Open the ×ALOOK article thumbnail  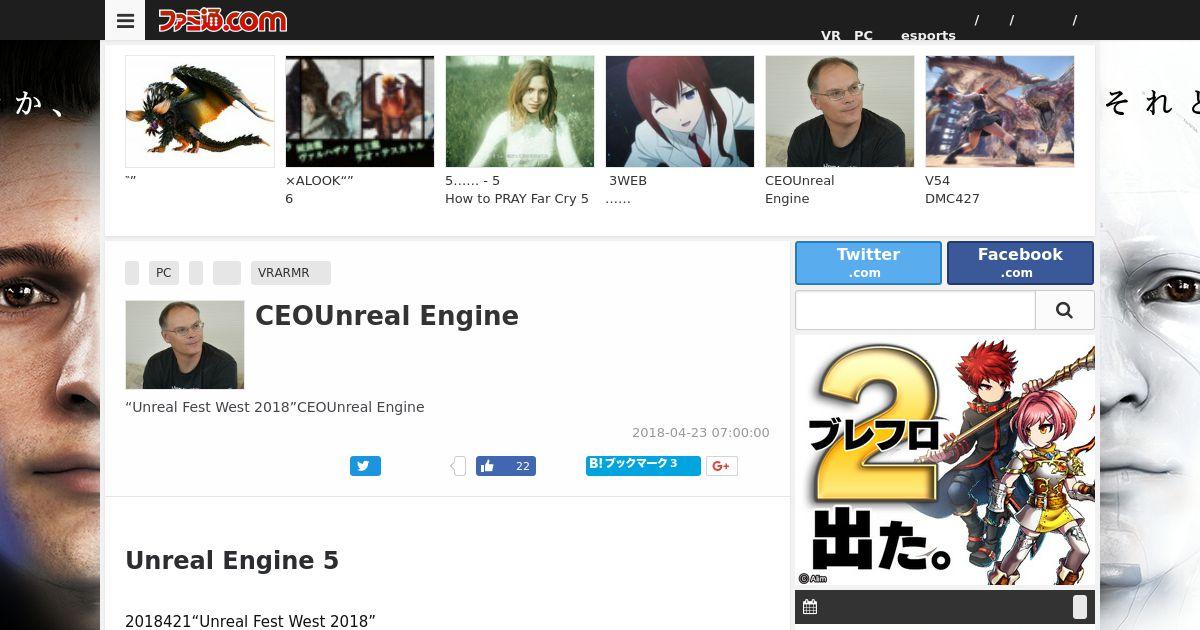(360, 111)
